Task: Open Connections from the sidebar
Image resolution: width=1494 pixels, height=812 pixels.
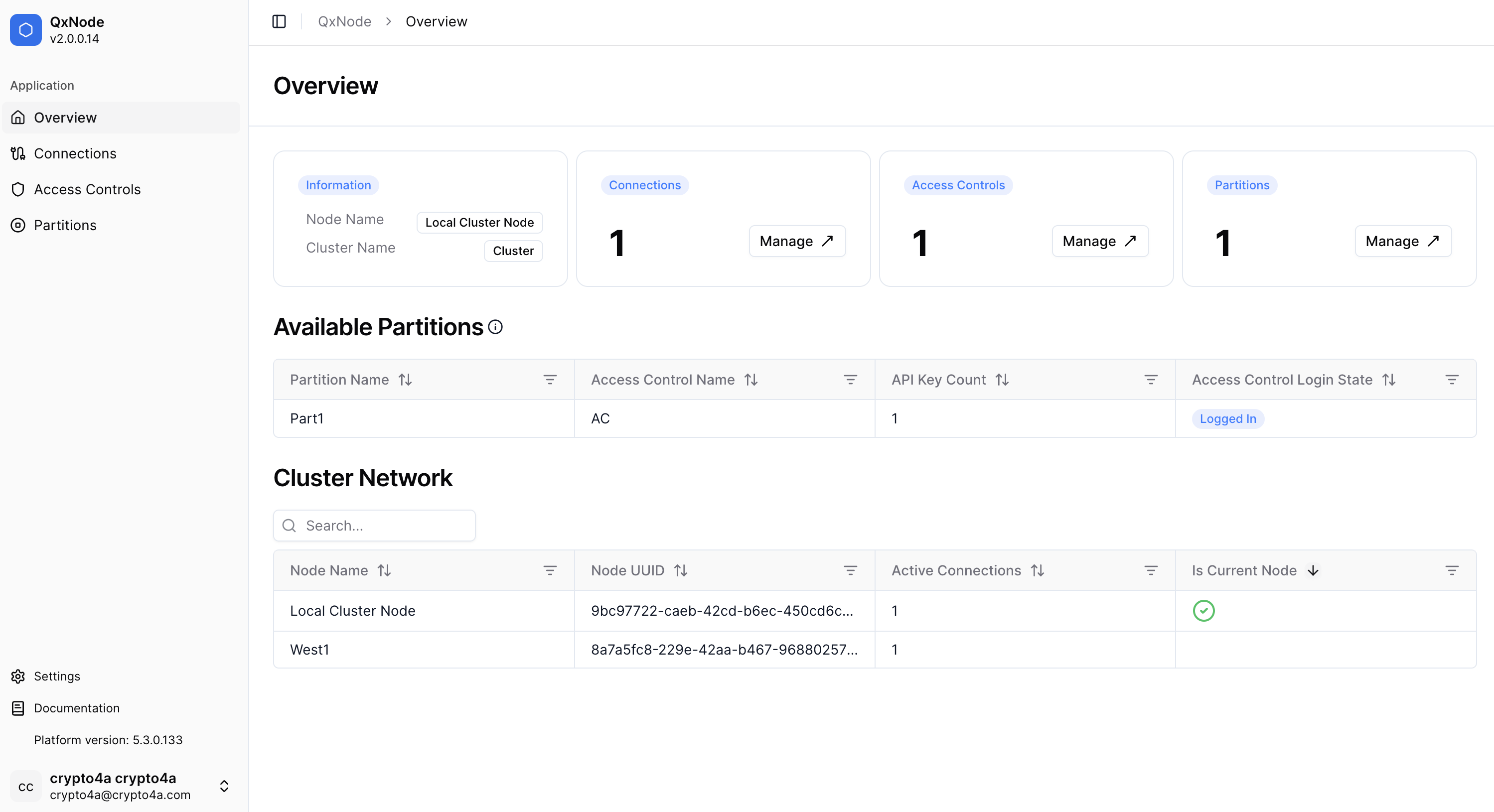Action: [x=74, y=153]
